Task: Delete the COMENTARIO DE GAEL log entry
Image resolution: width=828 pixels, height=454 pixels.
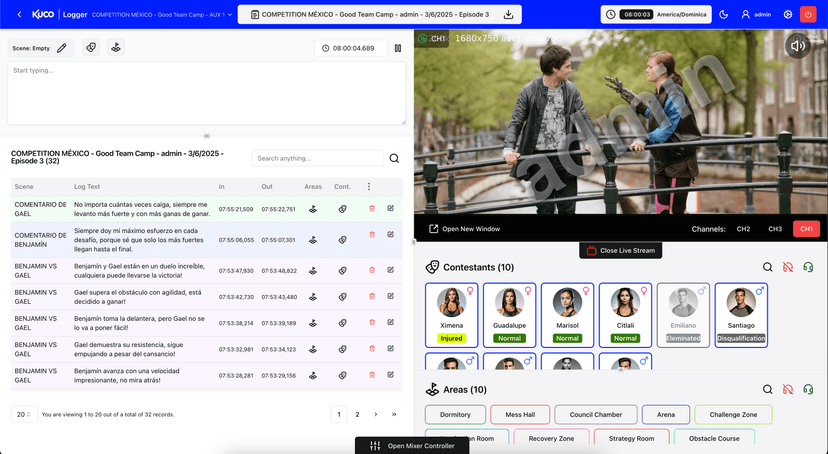Action: pyautogui.click(x=372, y=209)
